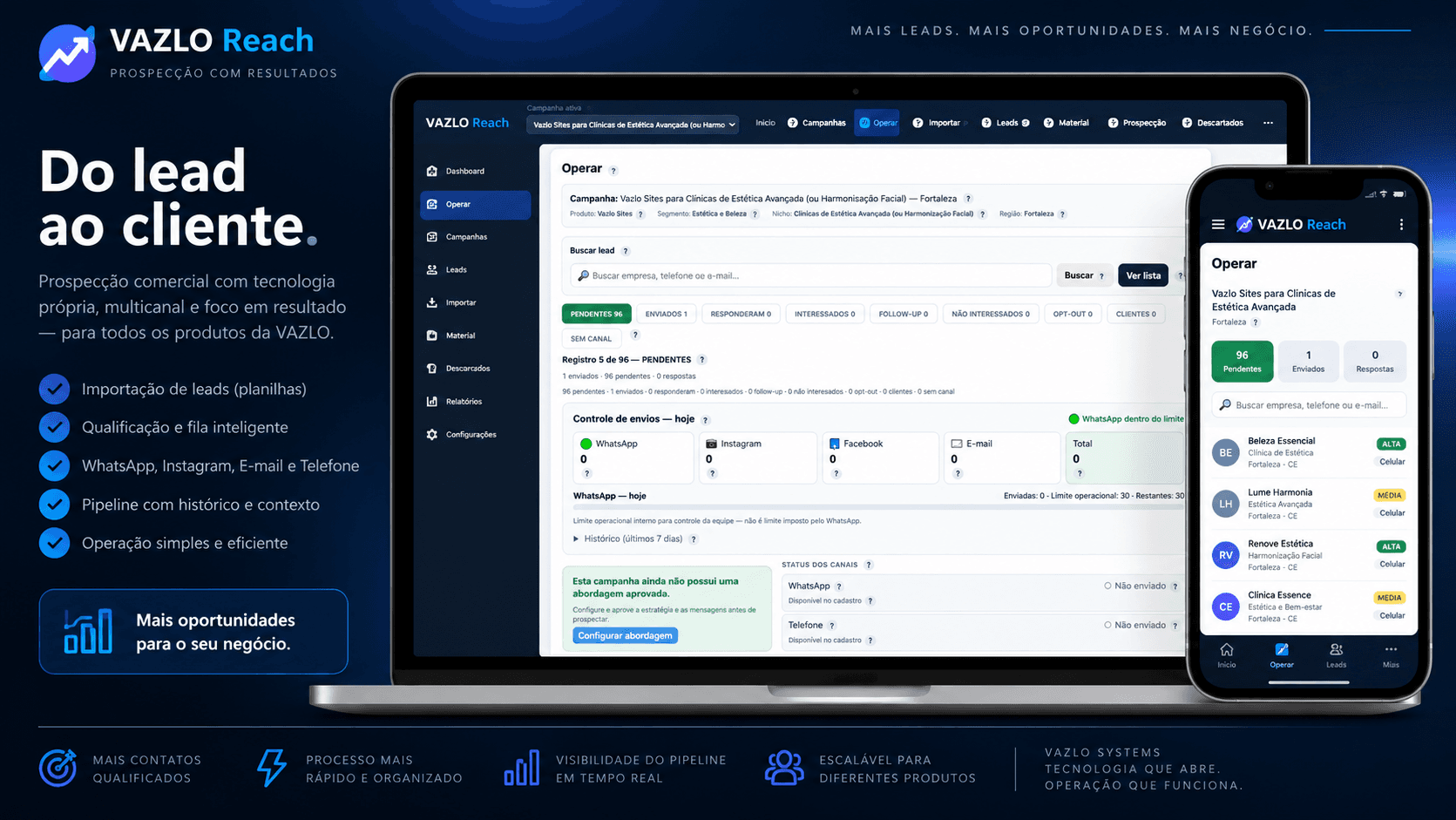Click the Instagram camera icon in envios card

[711, 444]
